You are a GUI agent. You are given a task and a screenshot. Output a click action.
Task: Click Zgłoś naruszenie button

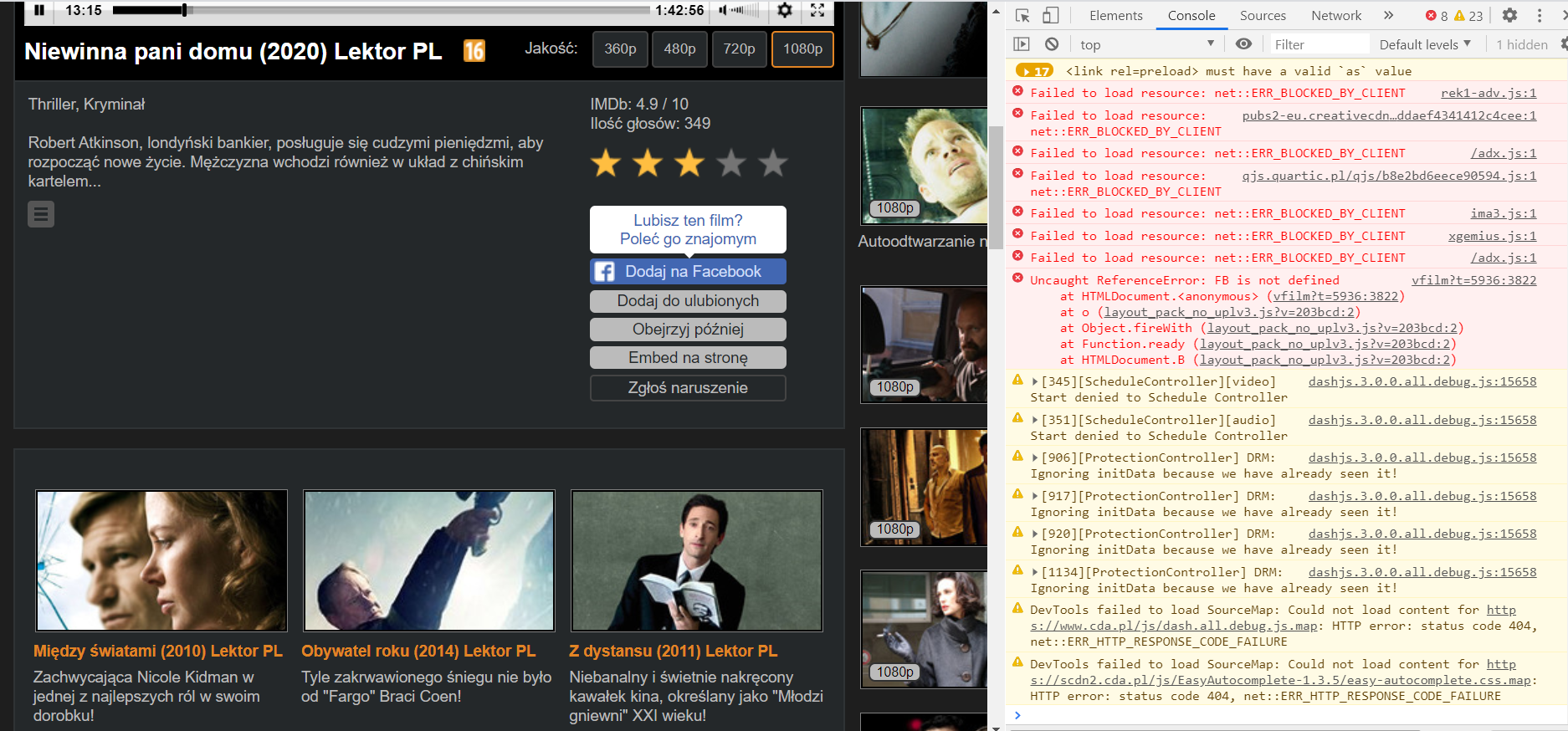tap(688, 388)
